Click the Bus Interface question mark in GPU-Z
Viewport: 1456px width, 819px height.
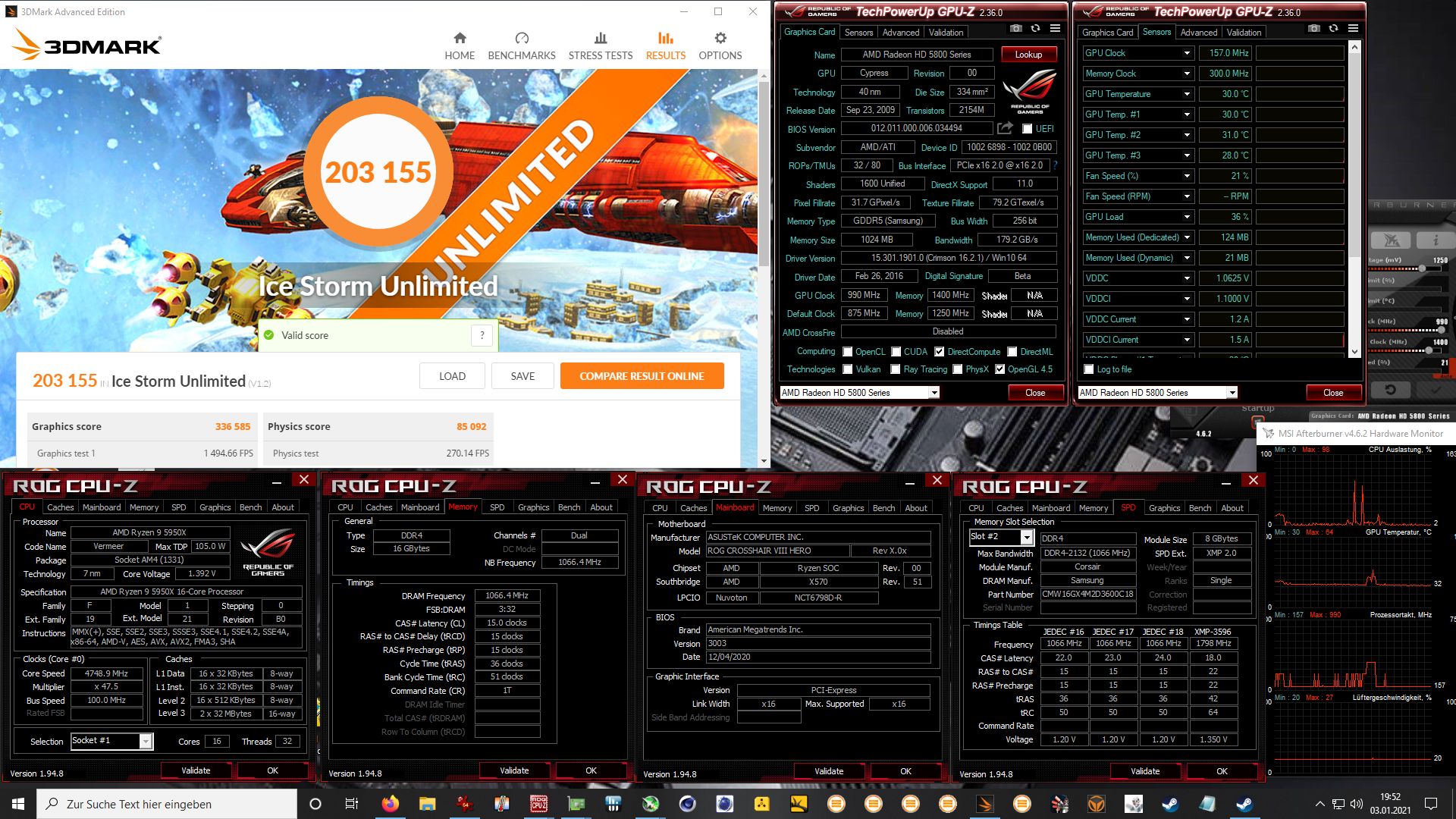pyautogui.click(x=1055, y=165)
